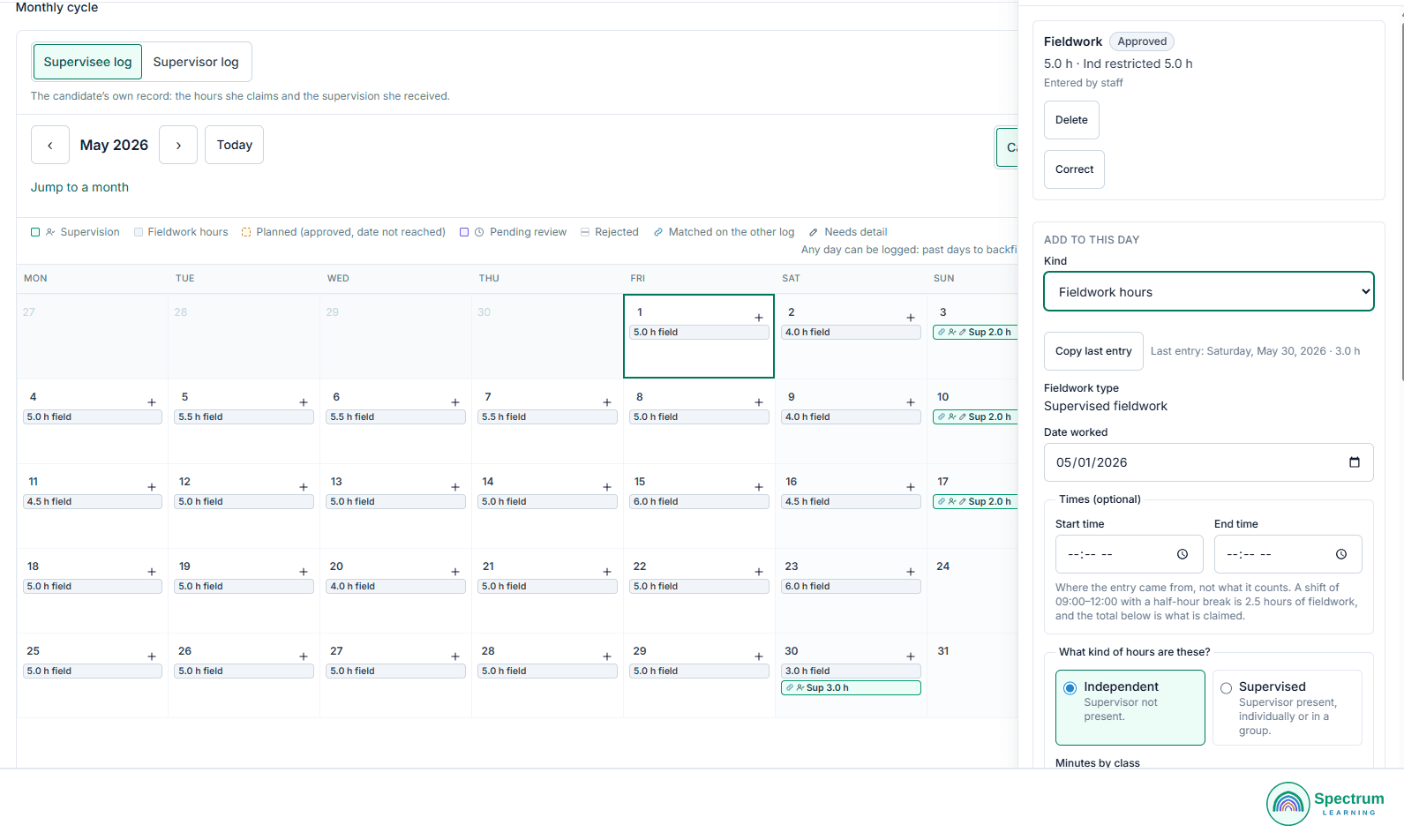
Task: Open the 5.0 h field entry on May 1
Action: click(699, 333)
